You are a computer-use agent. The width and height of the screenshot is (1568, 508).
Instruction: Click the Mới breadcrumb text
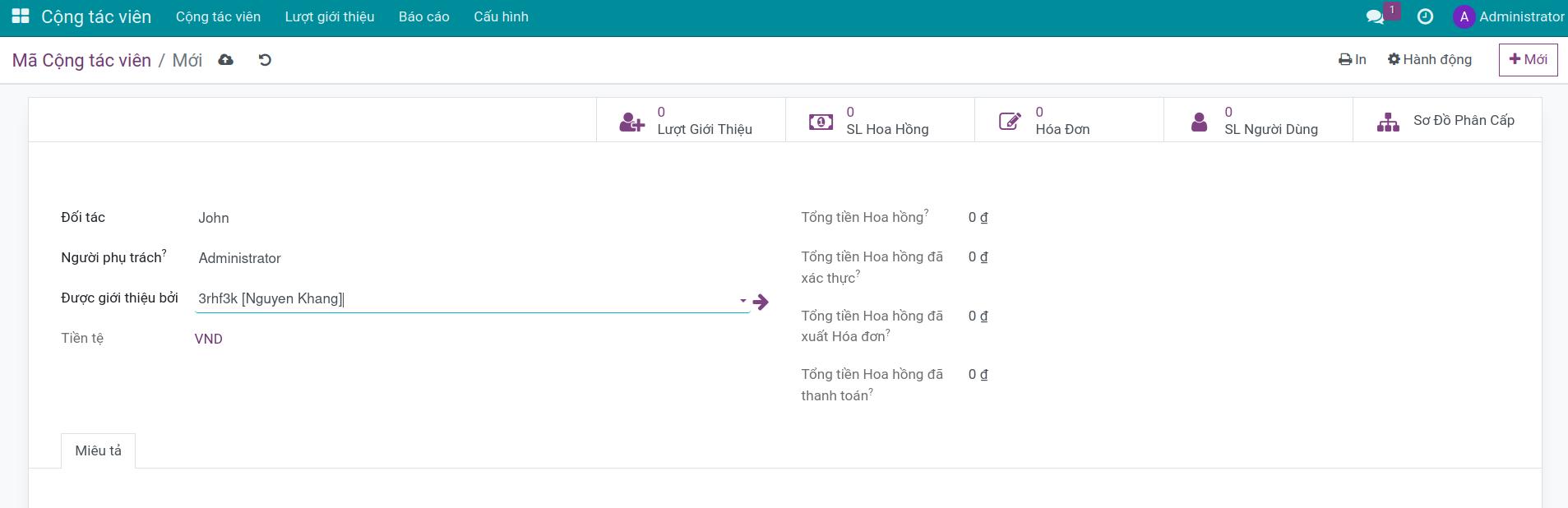[x=187, y=60]
